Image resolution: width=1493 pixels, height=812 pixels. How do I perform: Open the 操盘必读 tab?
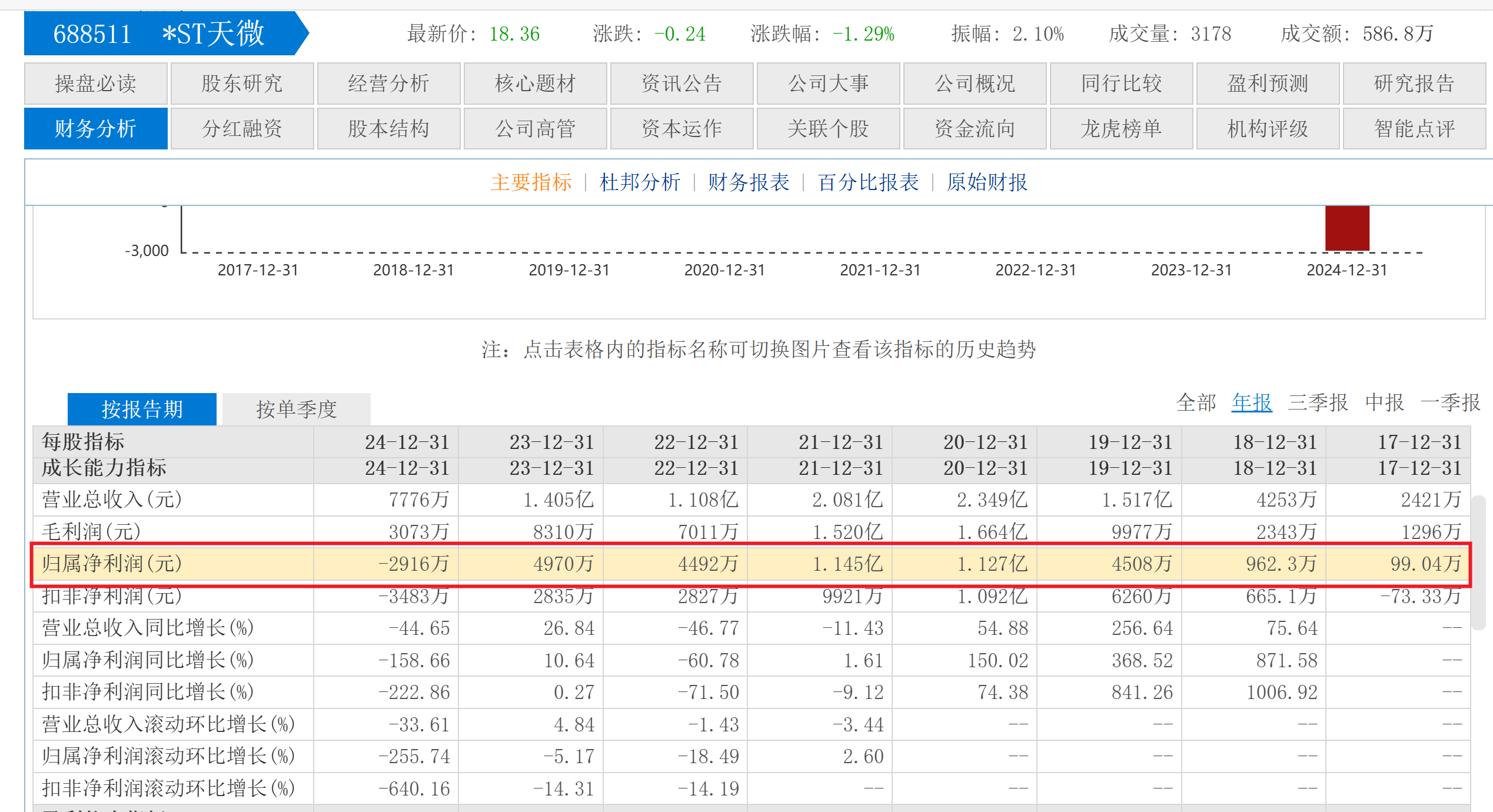pos(95,84)
